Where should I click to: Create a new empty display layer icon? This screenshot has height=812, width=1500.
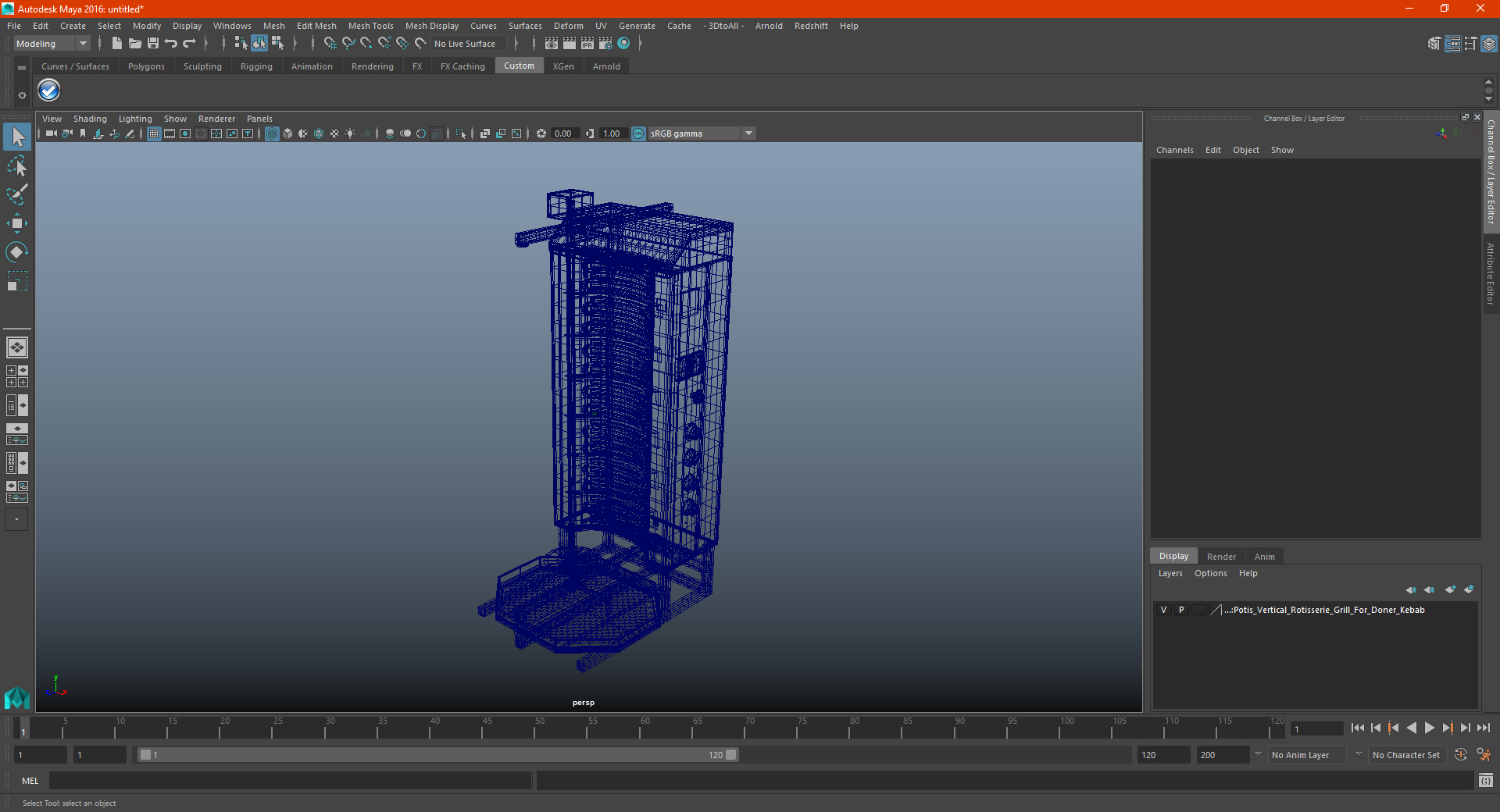coord(1450,589)
